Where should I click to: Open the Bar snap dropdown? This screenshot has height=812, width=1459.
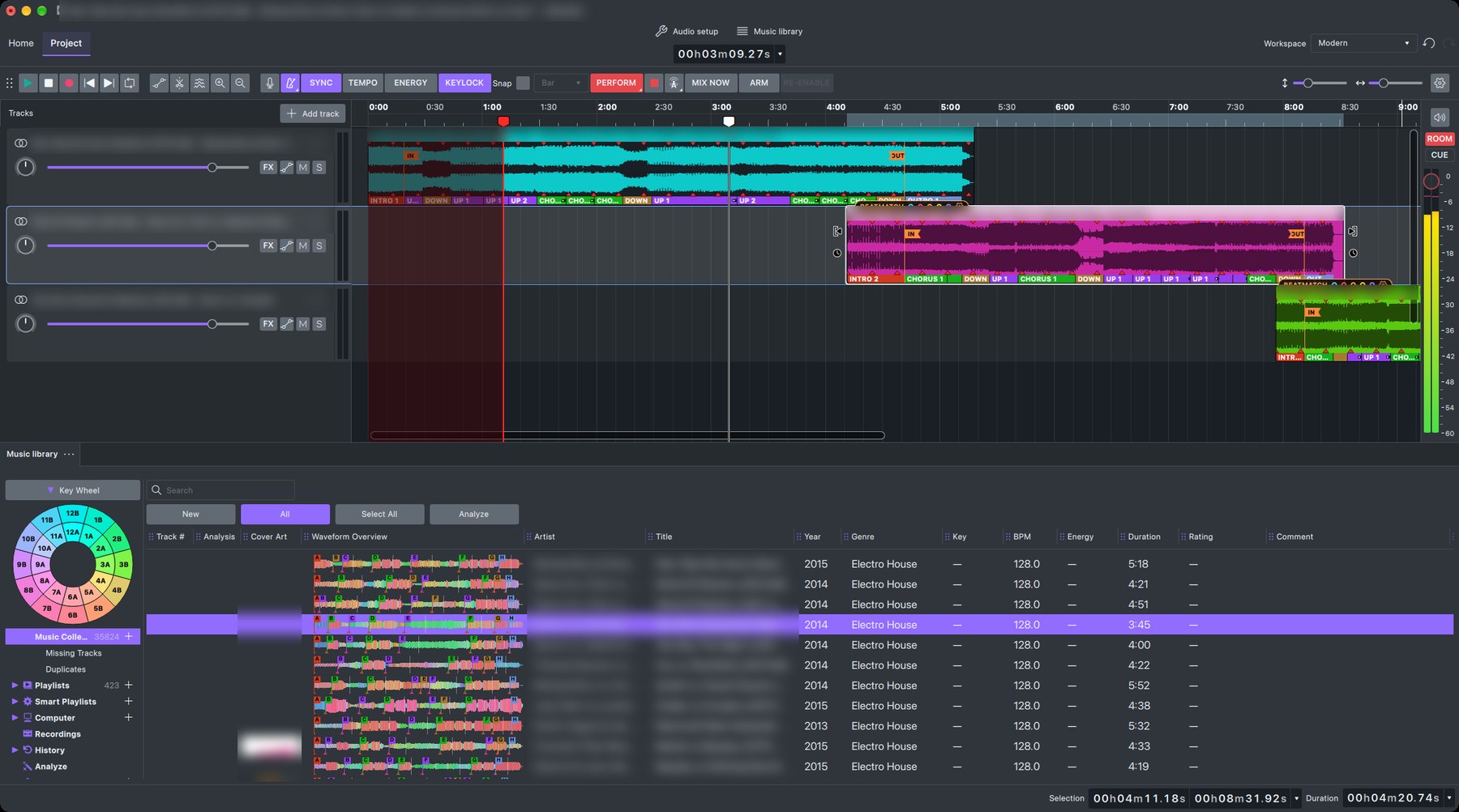[x=561, y=83]
